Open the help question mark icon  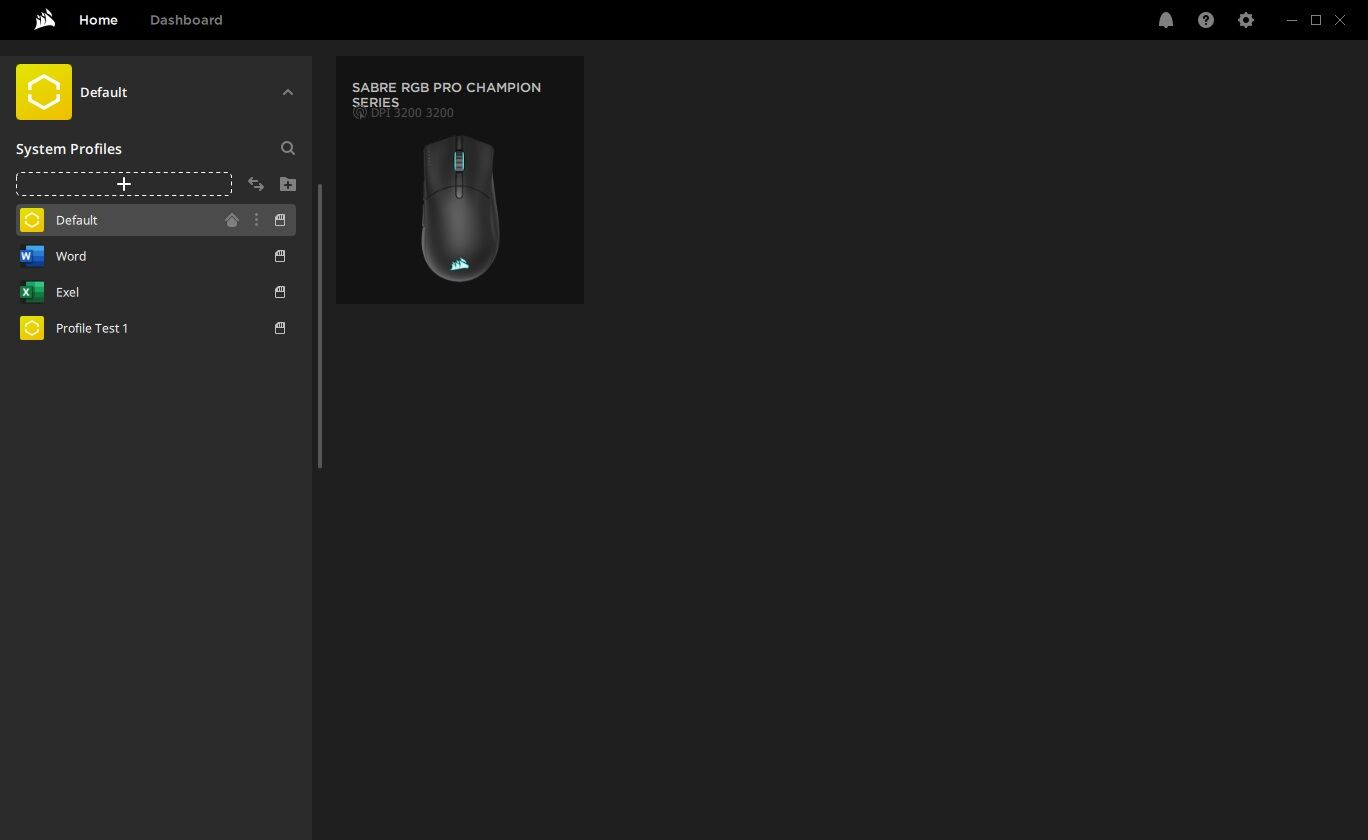[x=1206, y=20]
